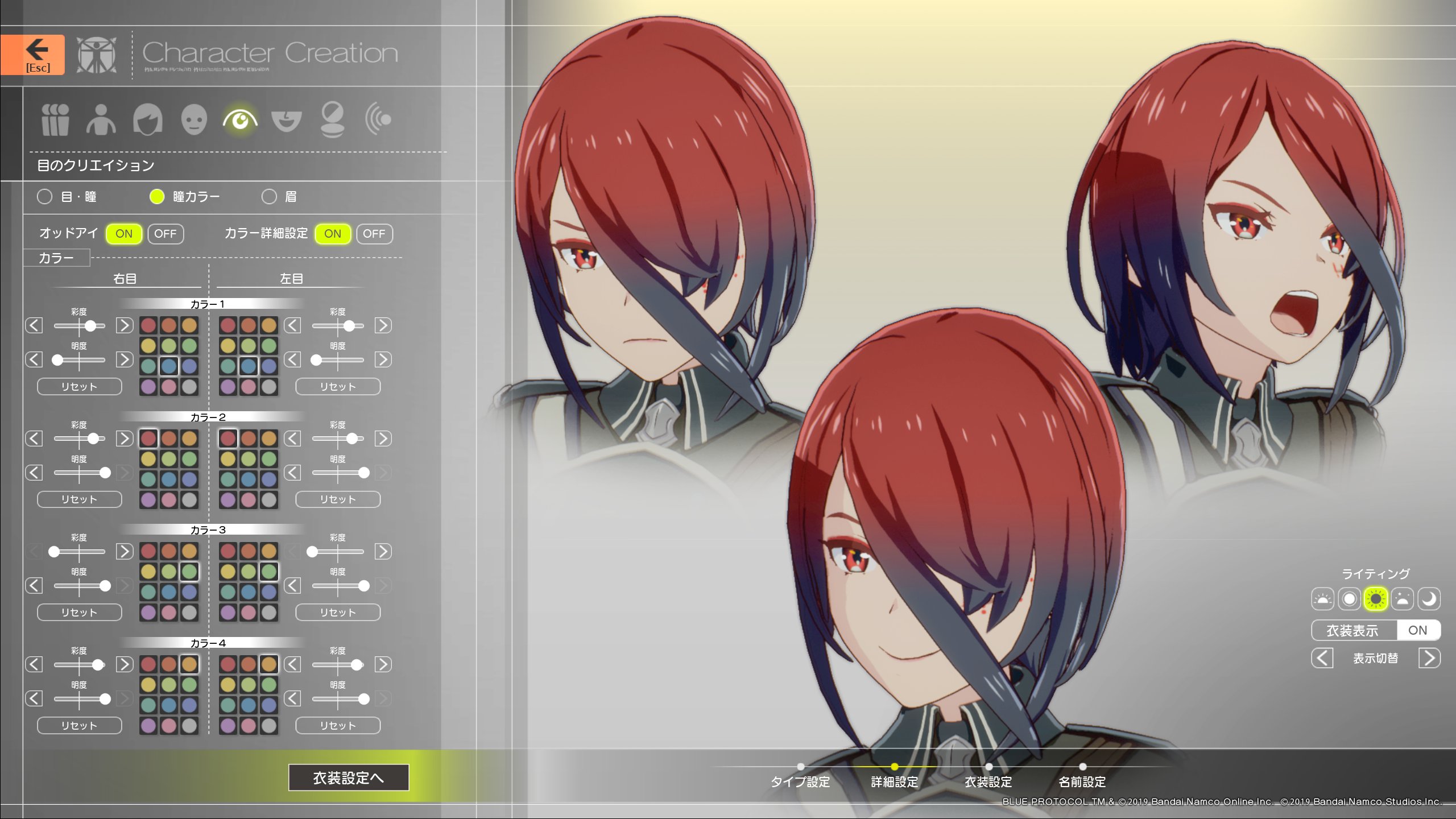Proceed with 衣装設定へ button

pos(349,777)
